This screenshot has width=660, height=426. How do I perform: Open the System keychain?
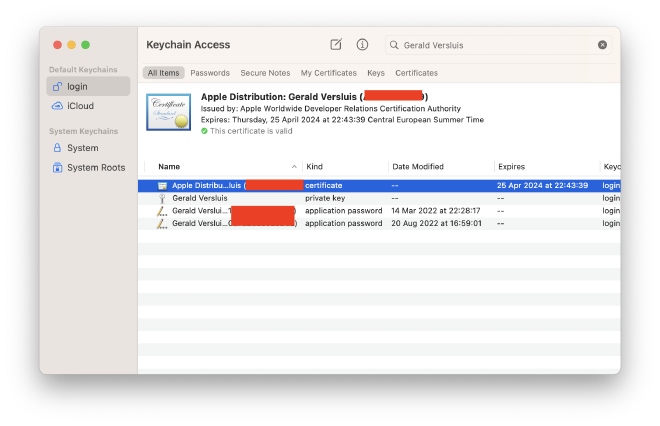[x=88, y=148]
